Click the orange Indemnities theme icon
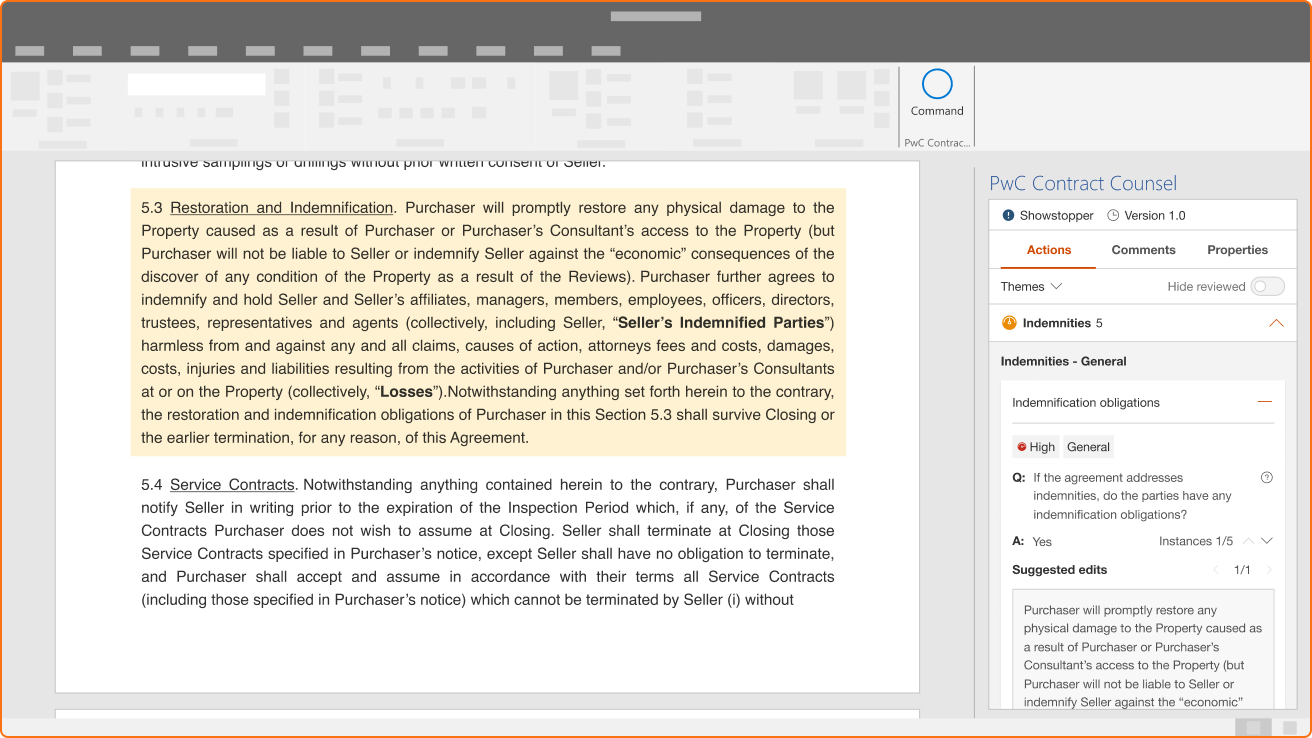This screenshot has height=738, width=1312. click(x=1009, y=323)
